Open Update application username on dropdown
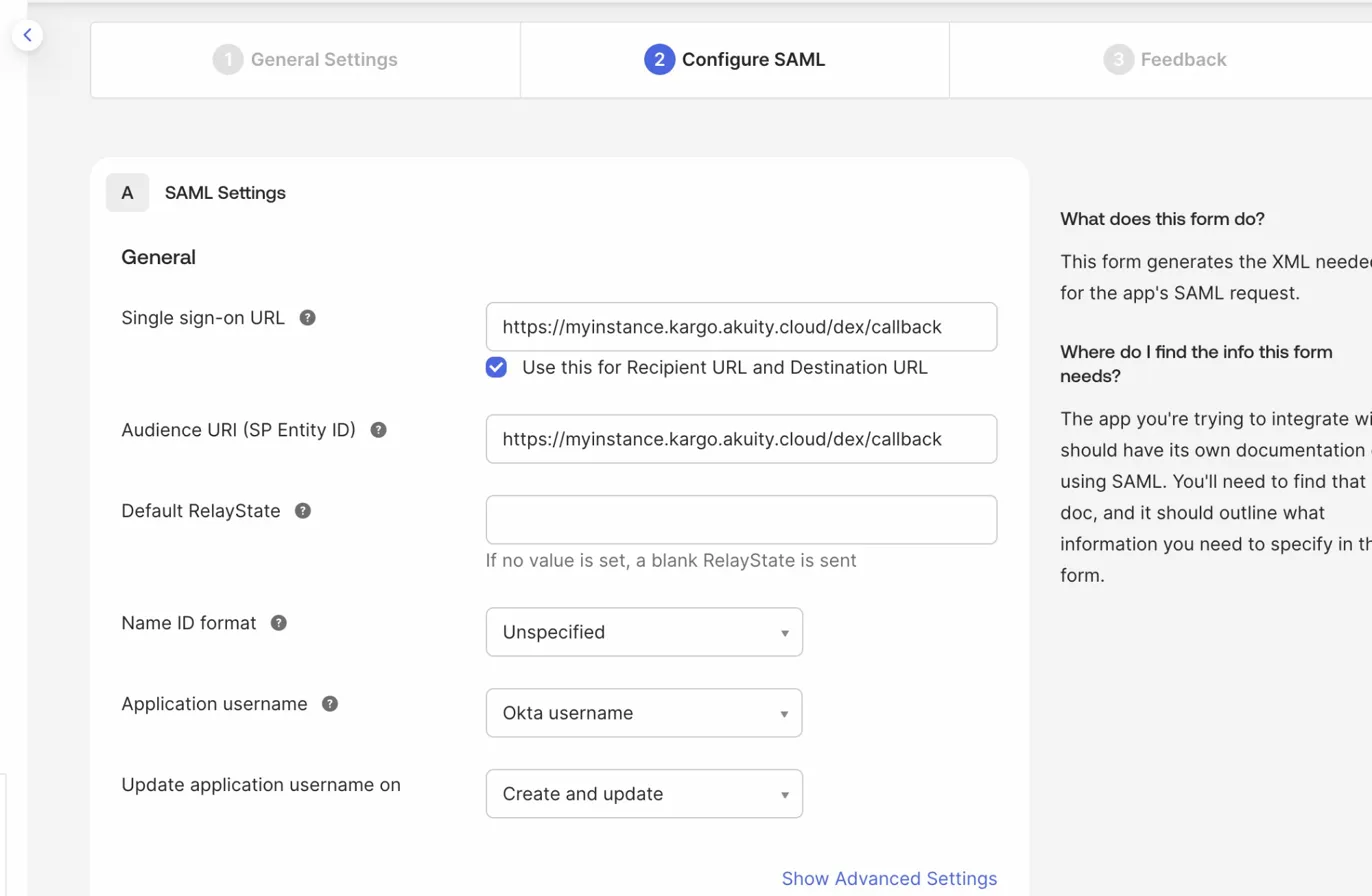The height and width of the screenshot is (896, 1372). tap(644, 794)
